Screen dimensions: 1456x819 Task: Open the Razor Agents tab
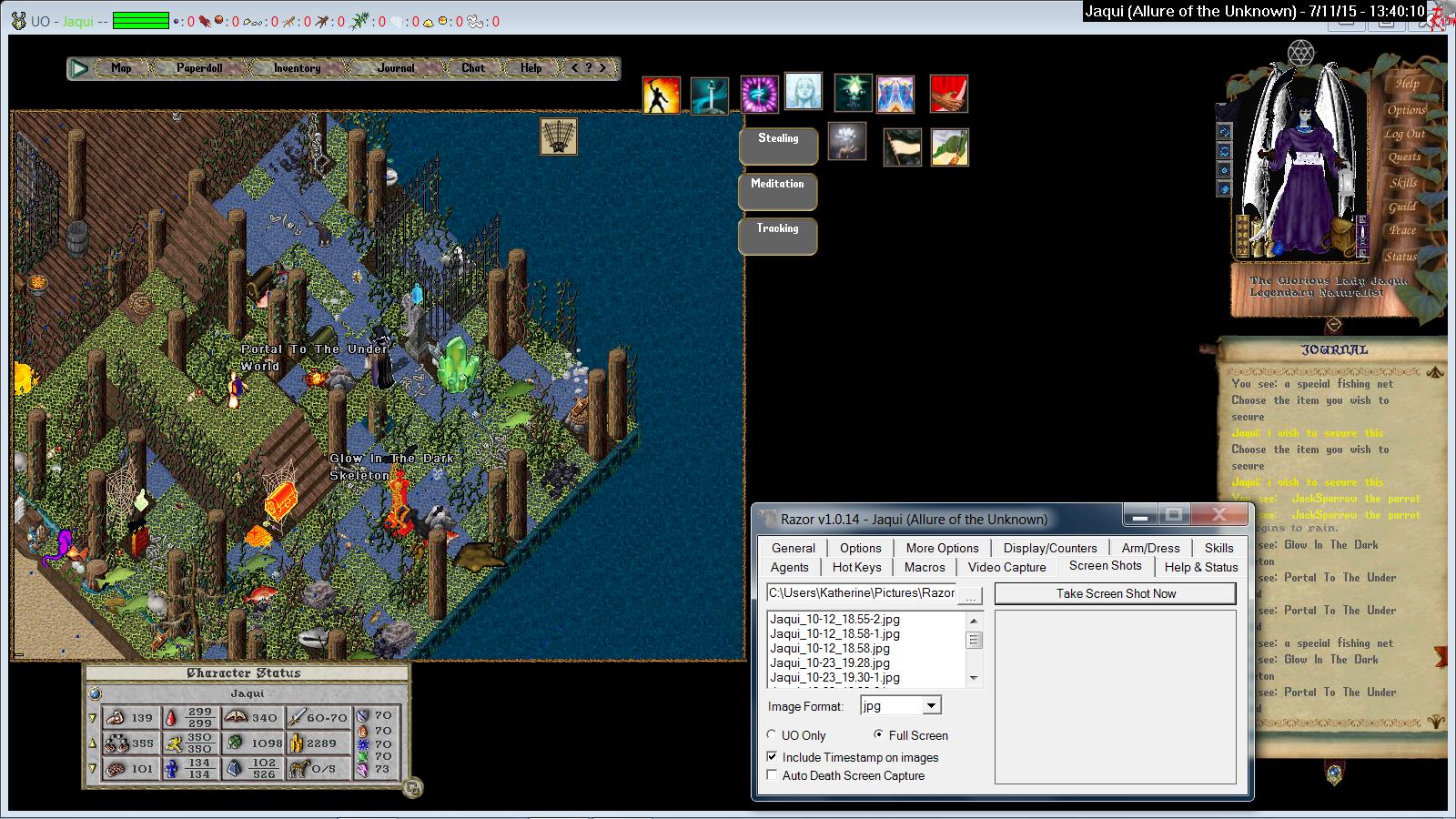(x=789, y=567)
